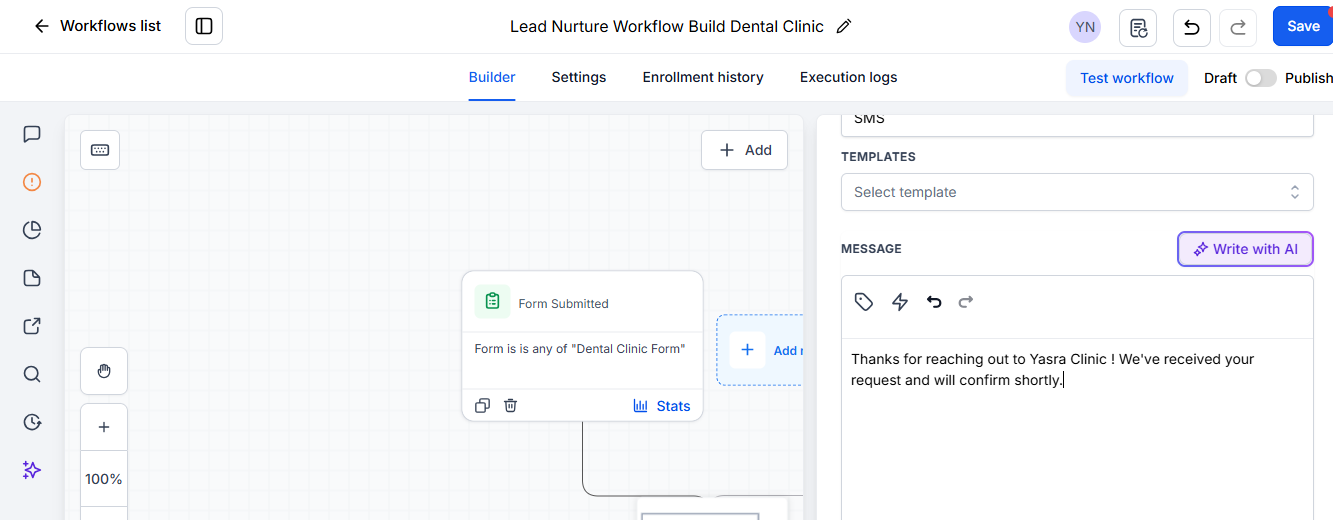The width and height of the screenshot is (1333, 520).
Task: Open the workflow notes/history icon
Action: point(1138,27)
